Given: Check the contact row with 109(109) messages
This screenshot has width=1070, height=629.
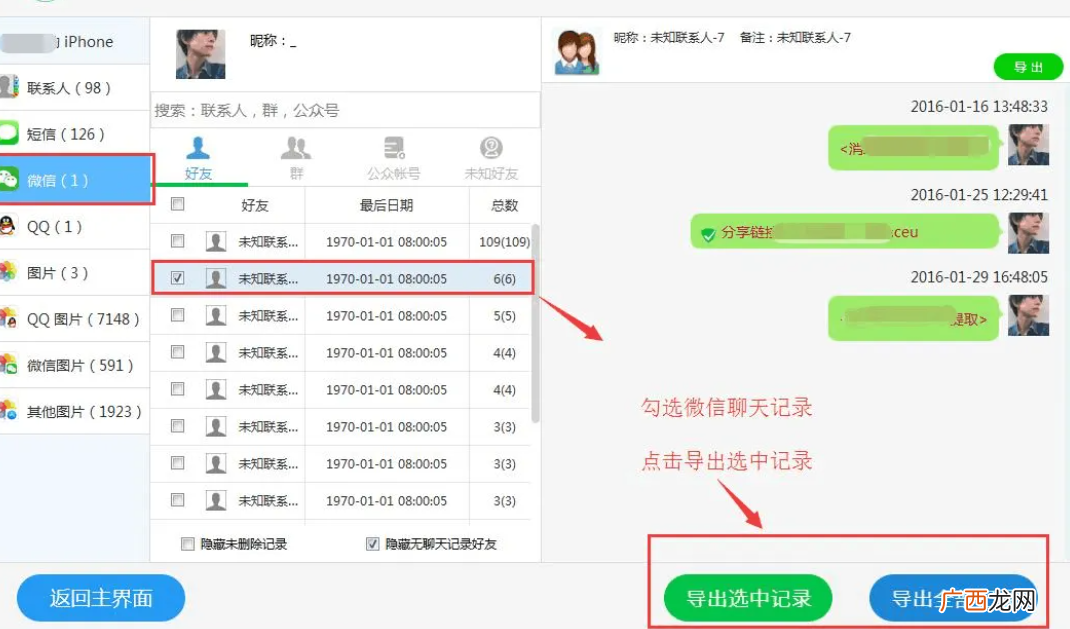Looking at the screenshot, I should pos(177,241).
